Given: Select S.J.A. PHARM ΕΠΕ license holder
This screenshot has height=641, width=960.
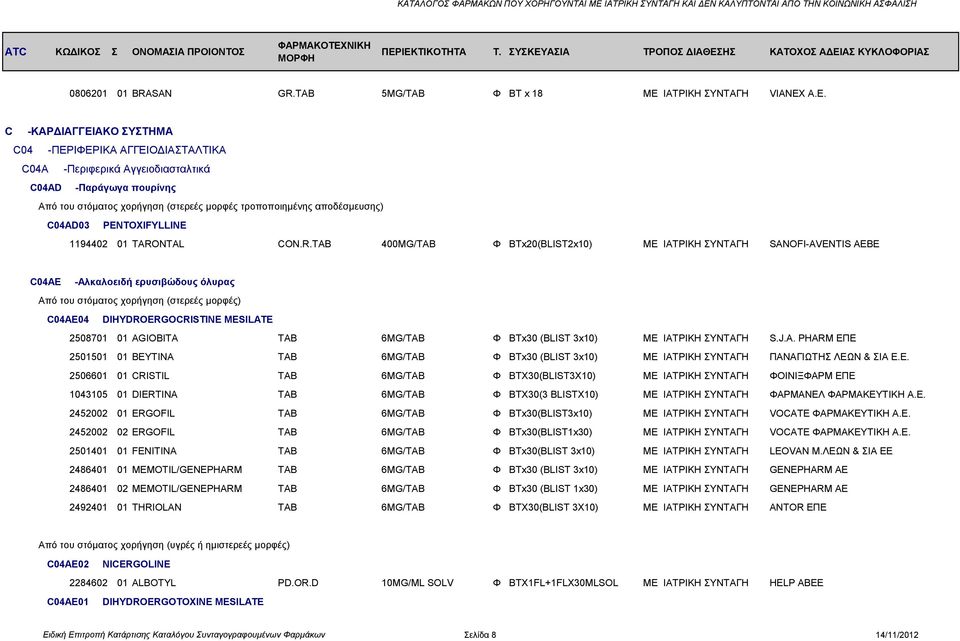Looking at the screenshot, I should coord(812,338).
